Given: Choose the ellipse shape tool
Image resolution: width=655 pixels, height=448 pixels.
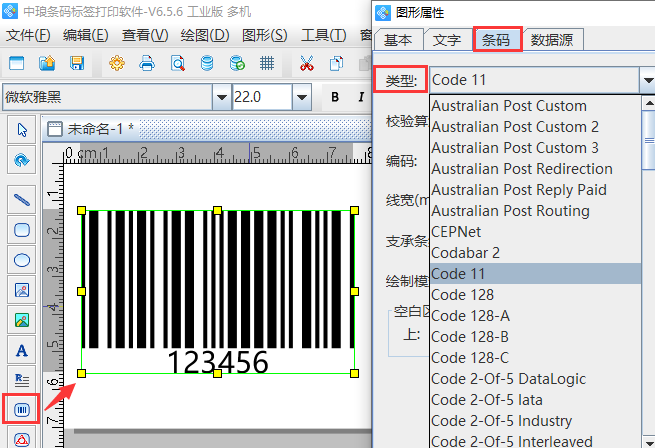Looking at the screenshot, I should pos(21,260).
